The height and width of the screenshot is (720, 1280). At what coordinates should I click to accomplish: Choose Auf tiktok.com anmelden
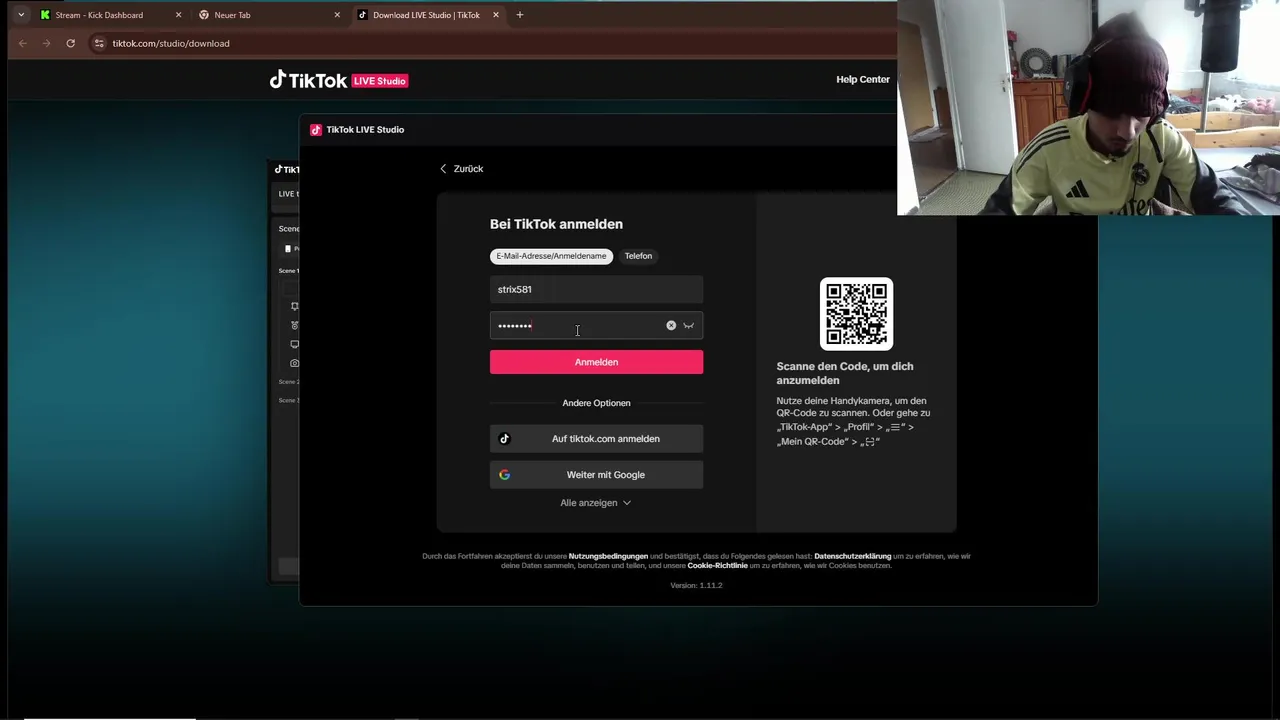(596, 439)
